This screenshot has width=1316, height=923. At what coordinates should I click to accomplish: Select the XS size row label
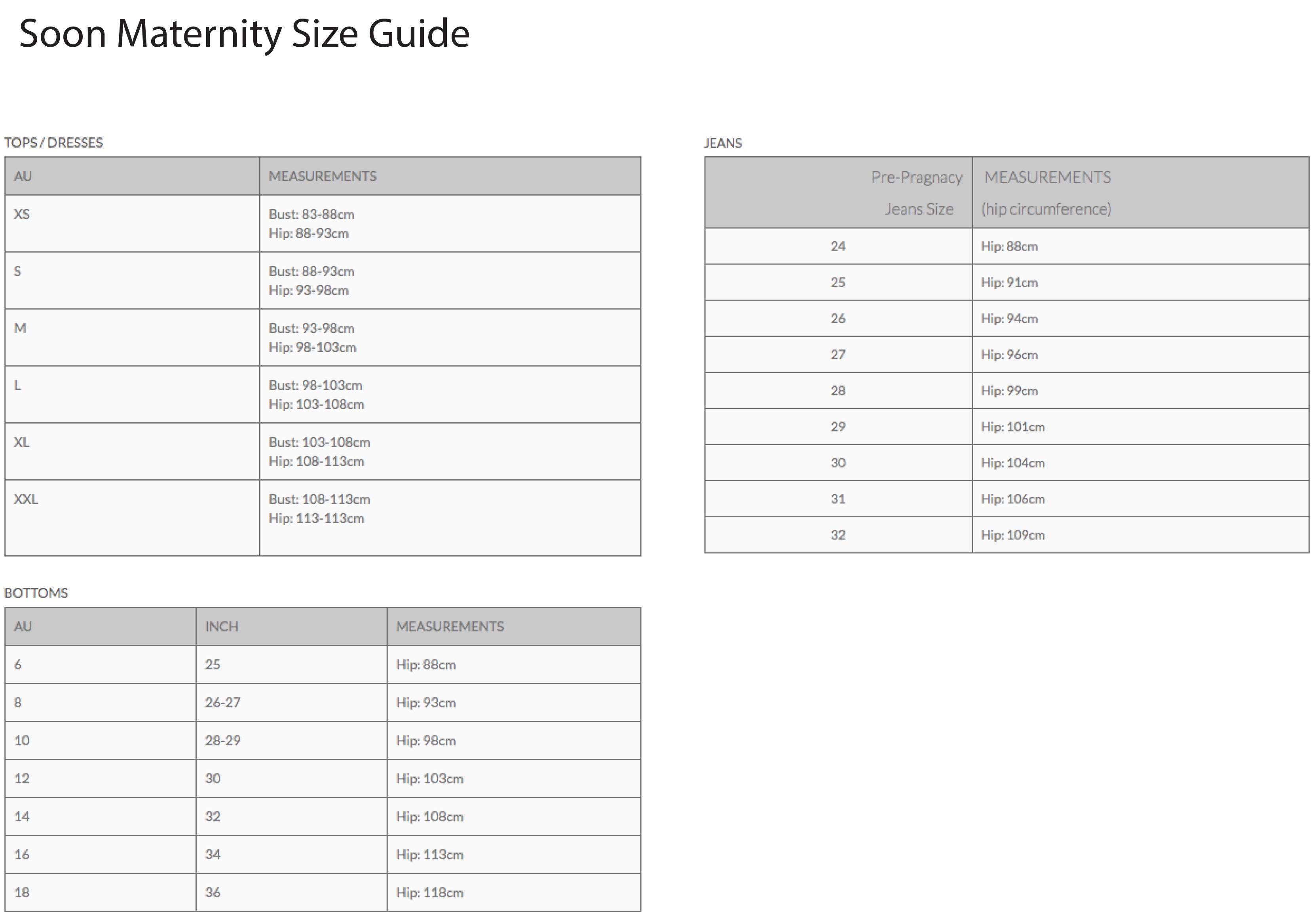click(22, 215)
